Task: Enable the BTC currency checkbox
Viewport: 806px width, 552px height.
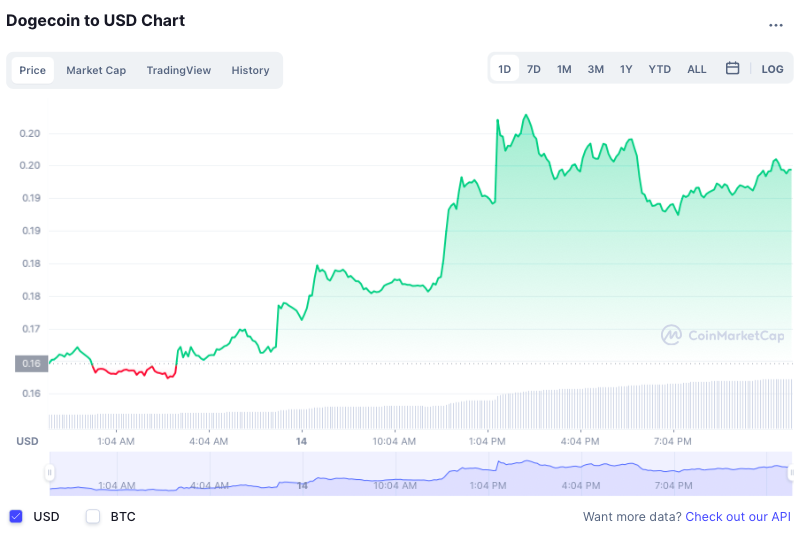Action: tap(93, 517)
